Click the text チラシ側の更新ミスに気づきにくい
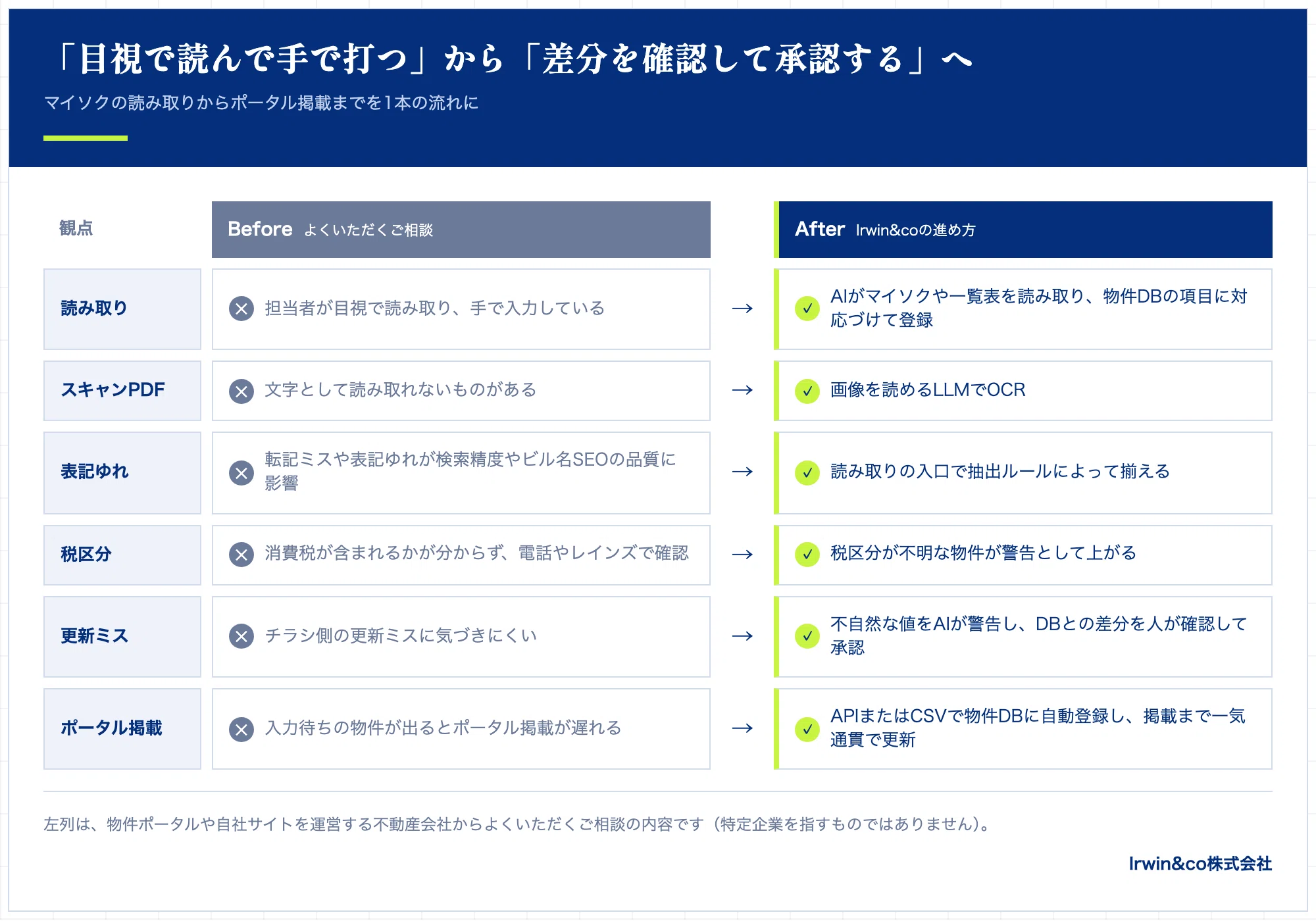The width and height of the screenshot is (1316, 921). point(401,636)
